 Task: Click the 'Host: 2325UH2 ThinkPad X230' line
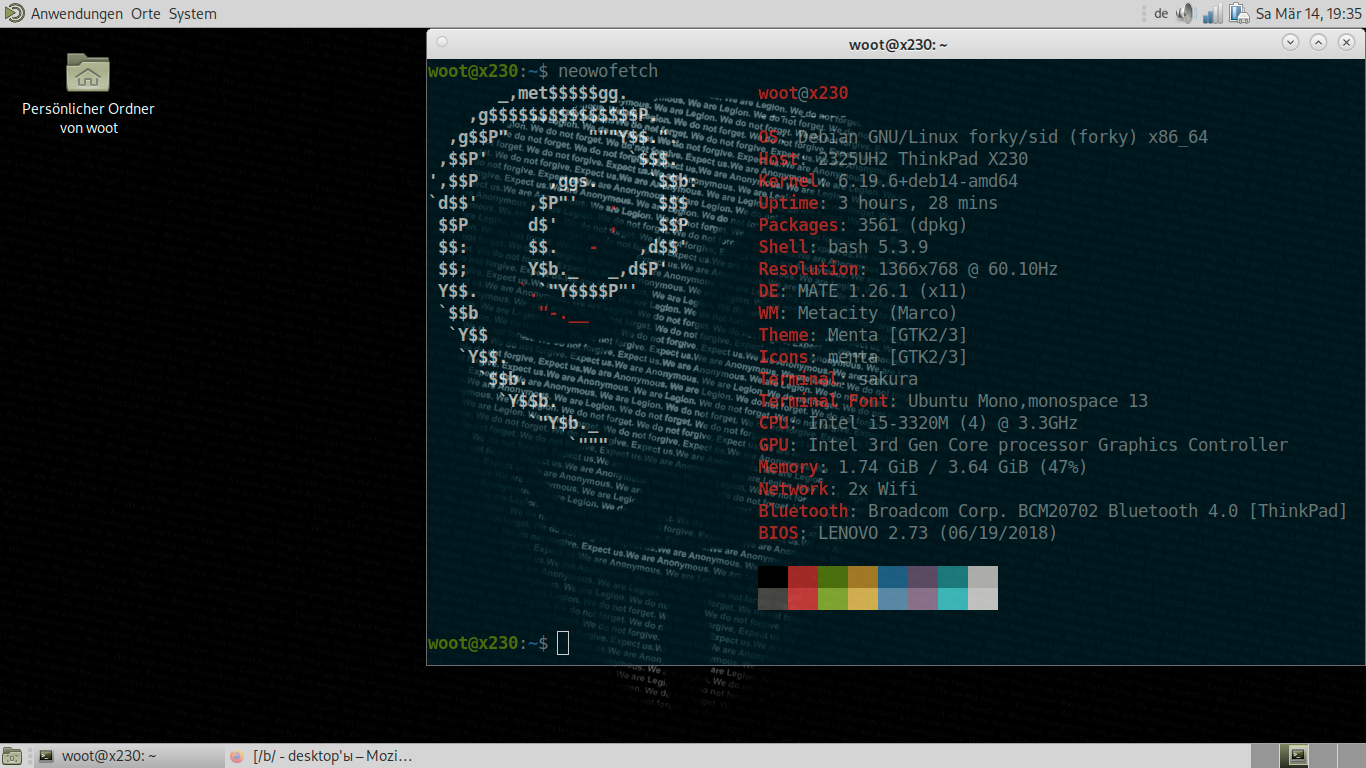[893, 159]
